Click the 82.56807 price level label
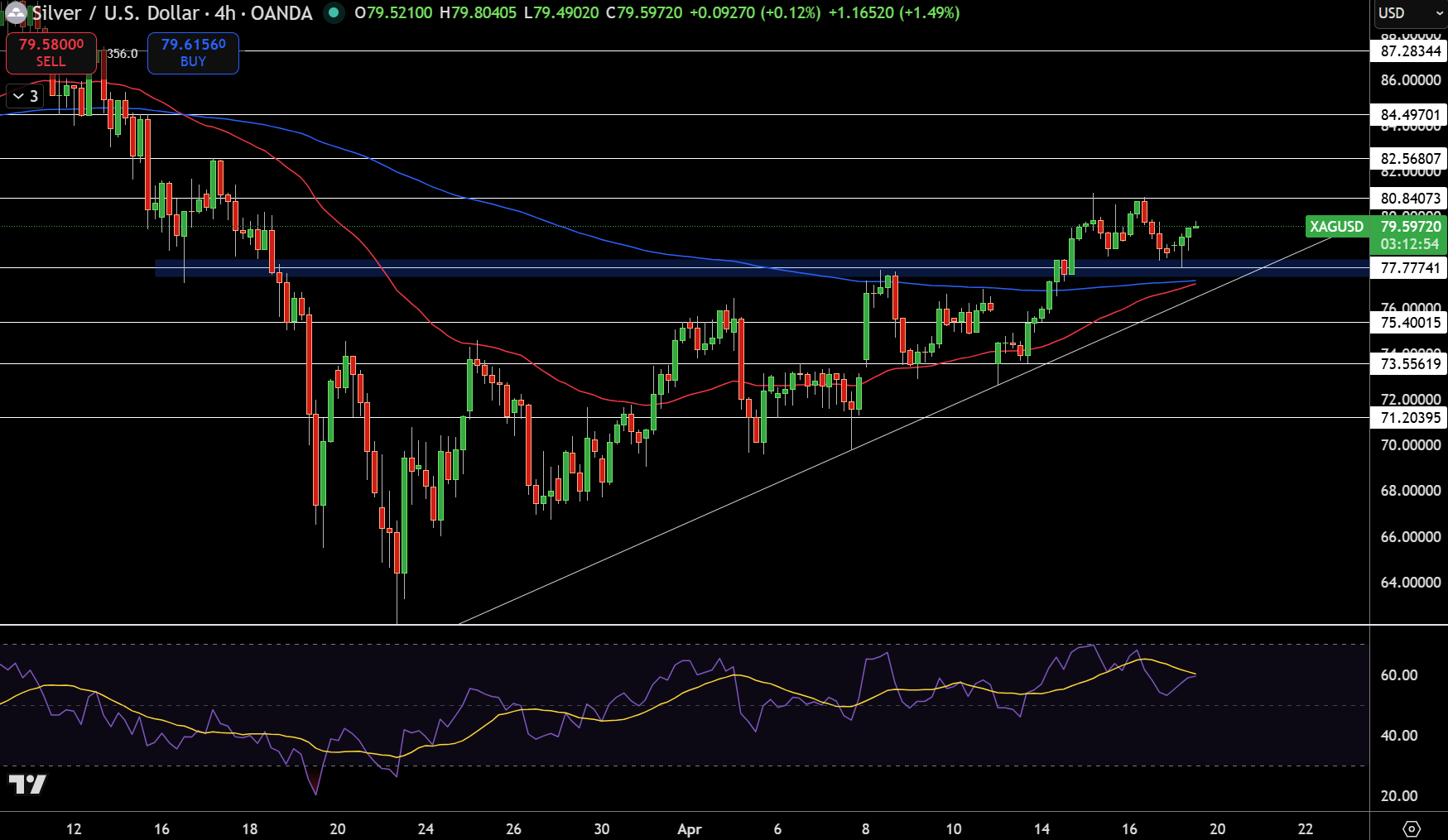The height and width of the screenshot is (840, 1448). pos(1411,159)
